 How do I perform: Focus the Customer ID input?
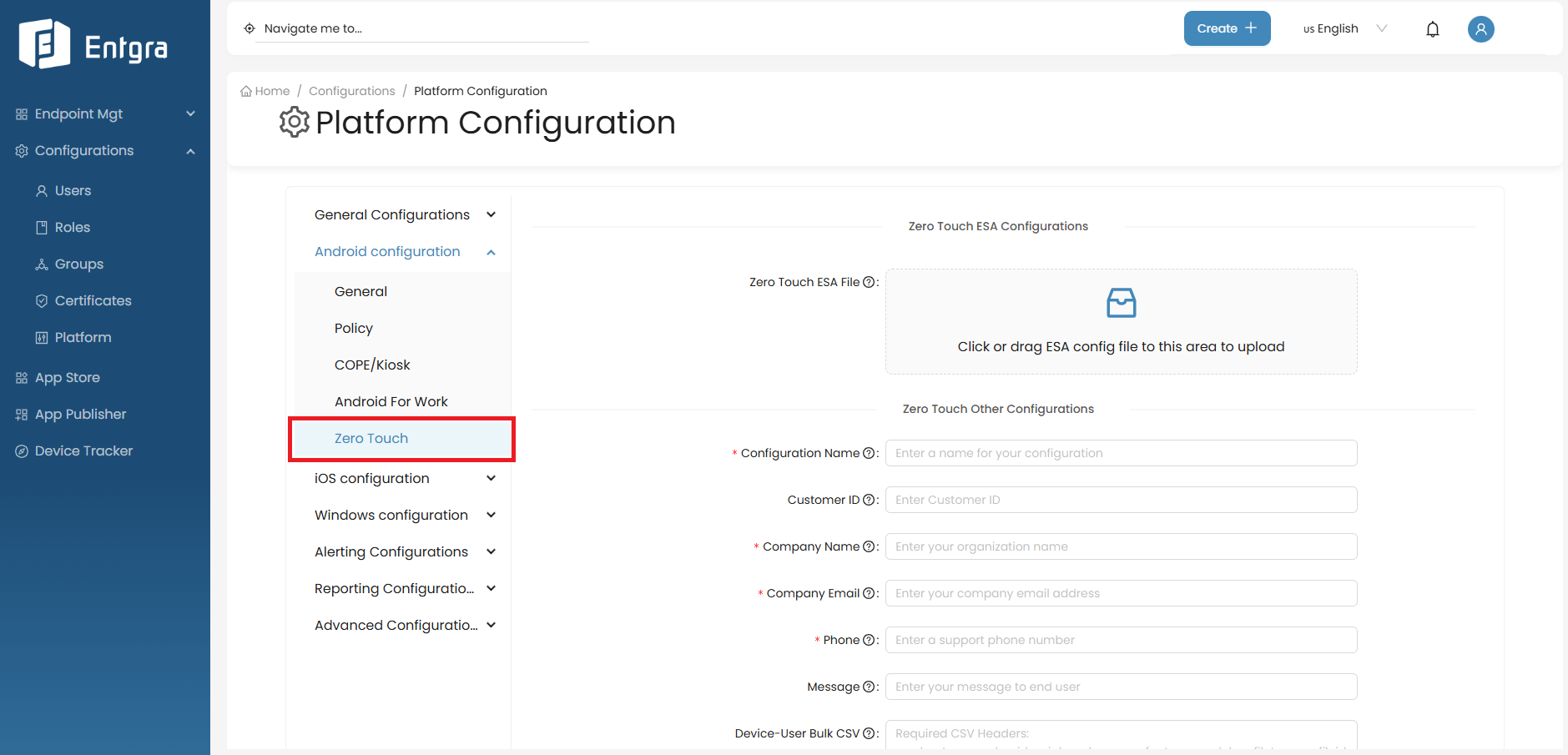[x=1121, y=500]
